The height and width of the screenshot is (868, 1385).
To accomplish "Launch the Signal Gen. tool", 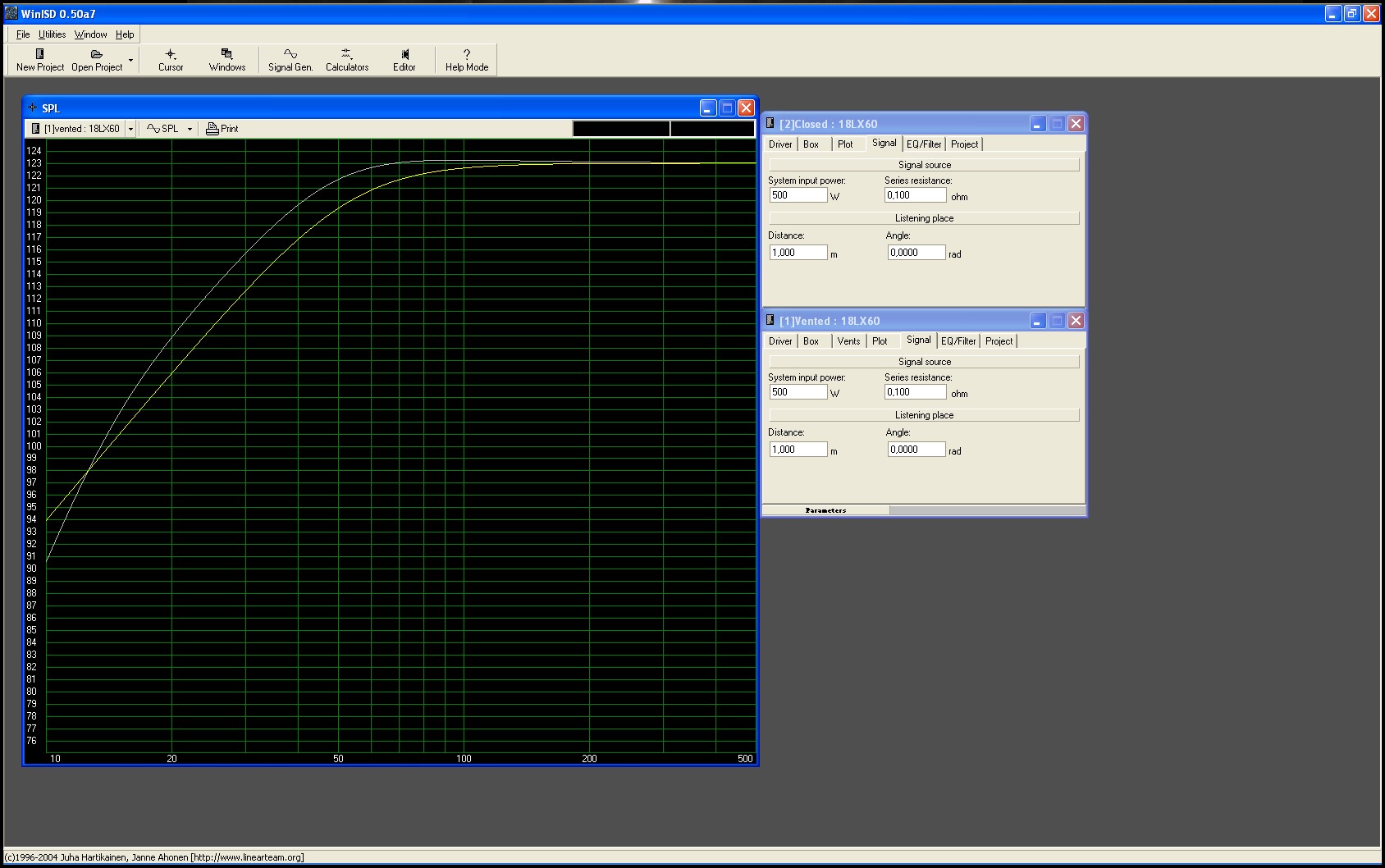I will (x=290, y=60).
